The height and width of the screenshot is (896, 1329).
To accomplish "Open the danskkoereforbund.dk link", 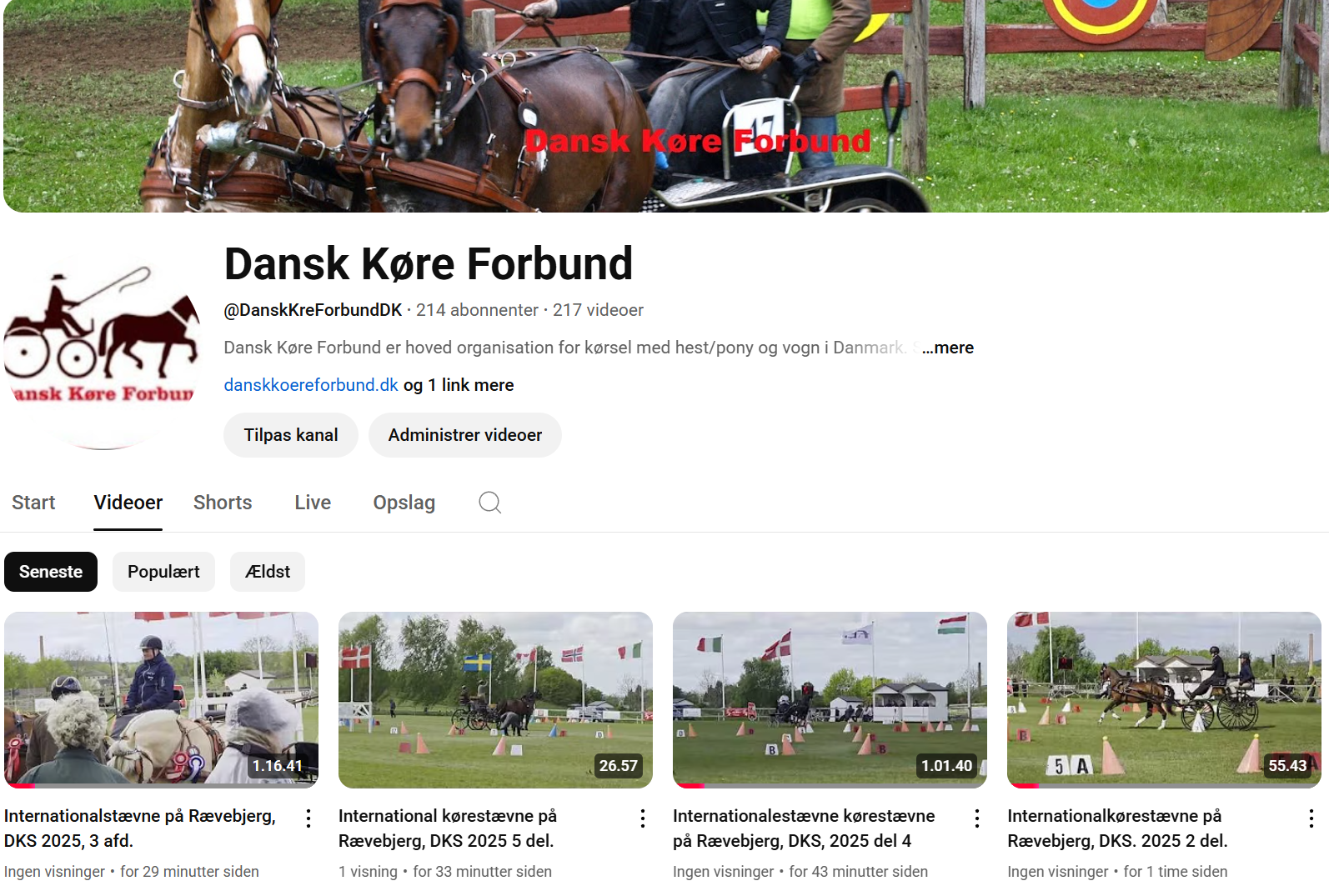I will [311, 385].
